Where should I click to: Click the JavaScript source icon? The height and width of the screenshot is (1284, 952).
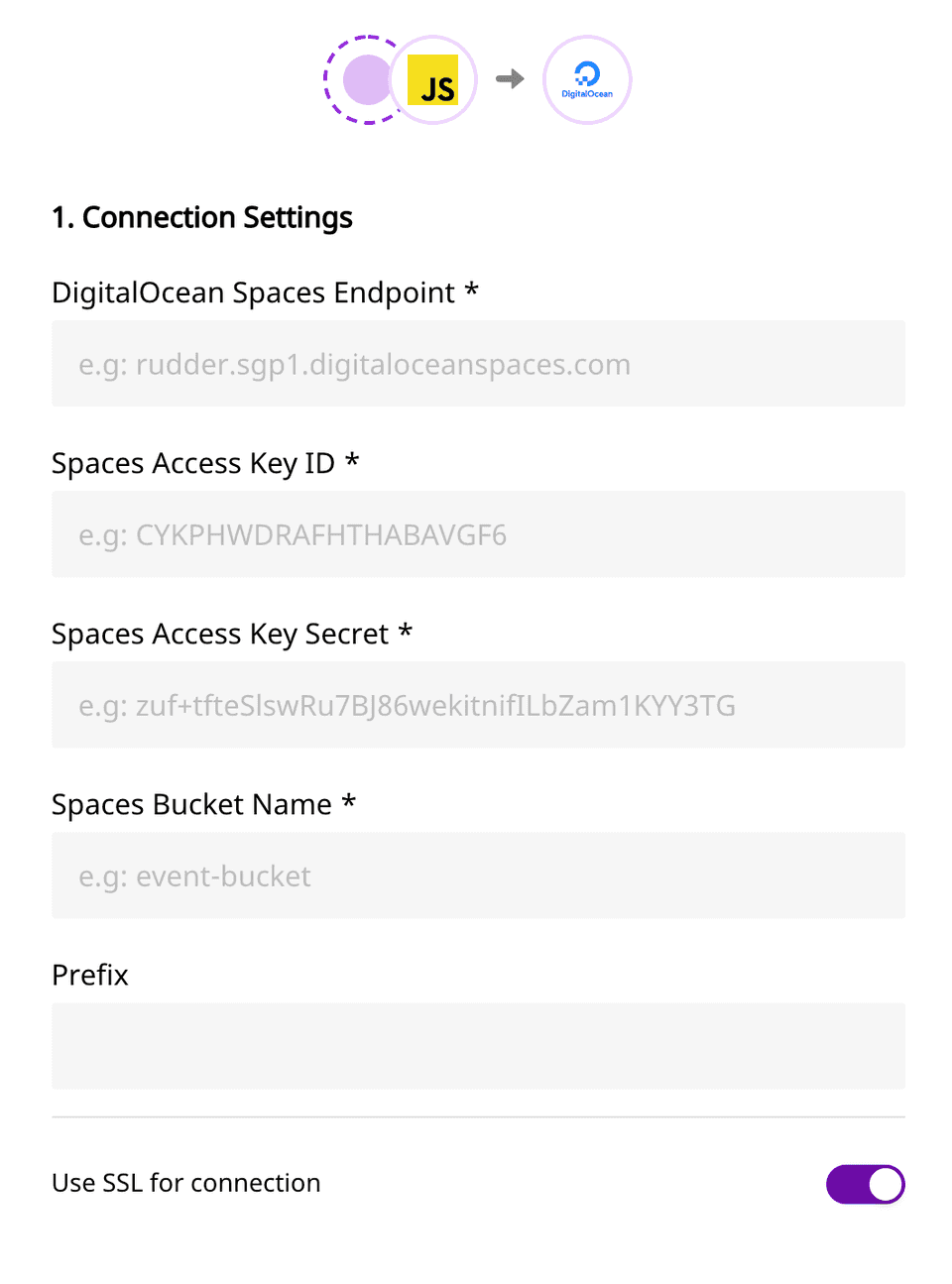click(x=434, y=80)
